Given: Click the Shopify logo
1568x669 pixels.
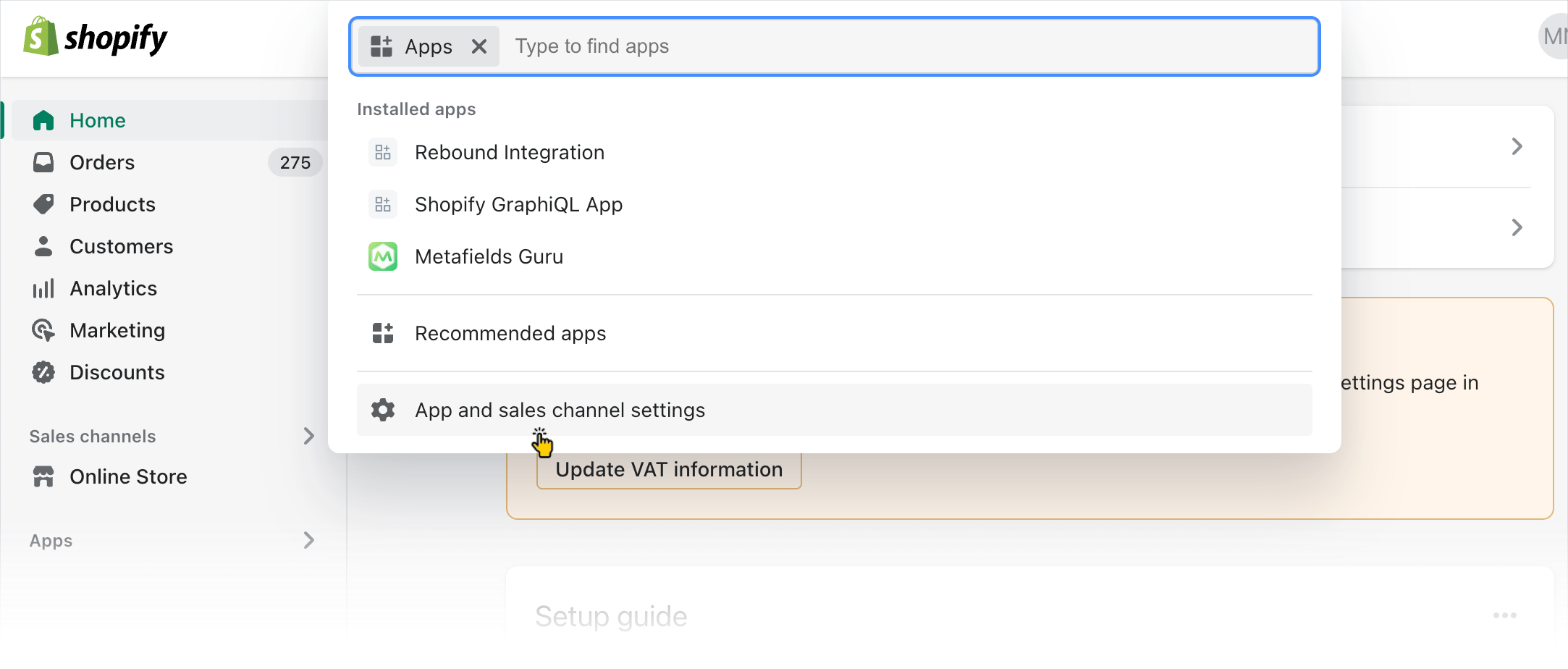Looking at the screenshot, I should pos(95,38).
